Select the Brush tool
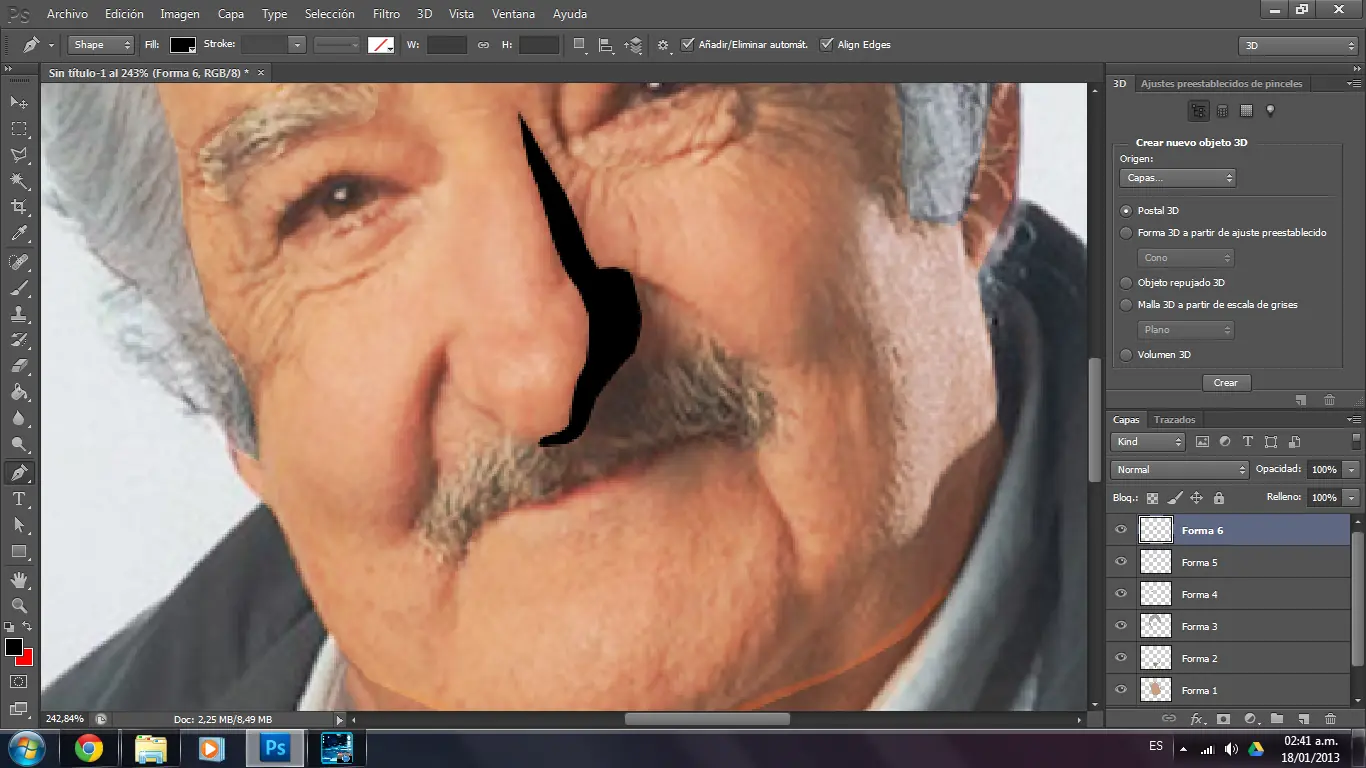The height and width of the screenshot is (768, 1366). 19,288
